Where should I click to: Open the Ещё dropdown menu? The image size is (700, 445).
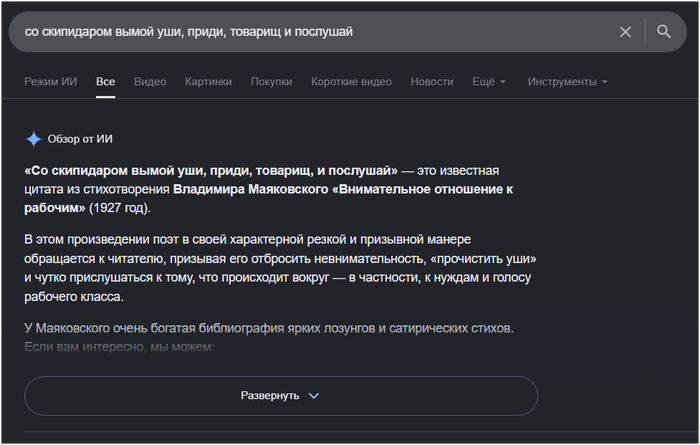click(488, 82)
